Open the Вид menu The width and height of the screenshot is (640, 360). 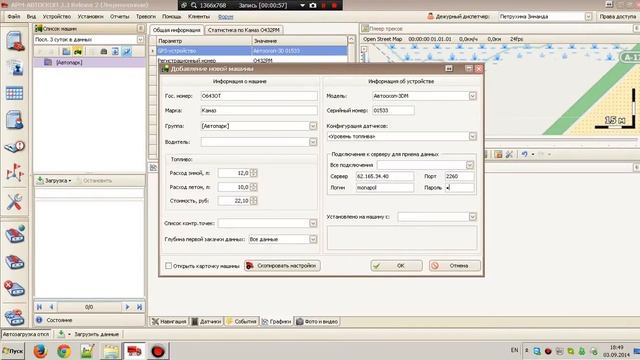(31, 17)
